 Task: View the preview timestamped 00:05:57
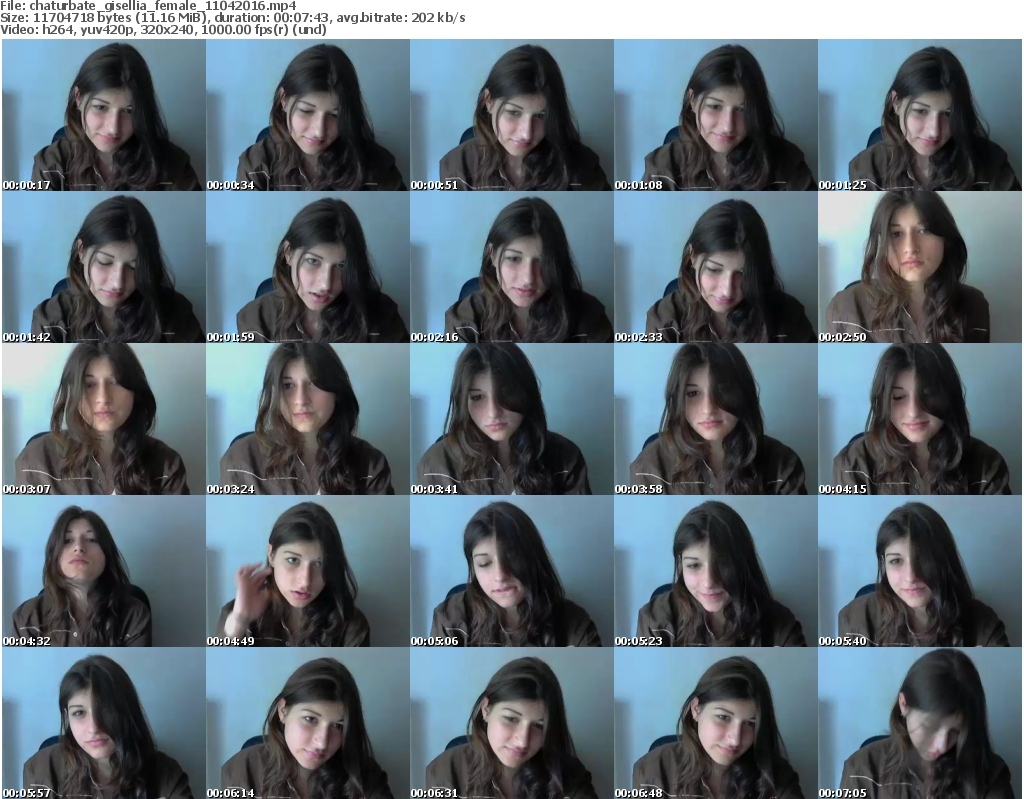(104, 723)
